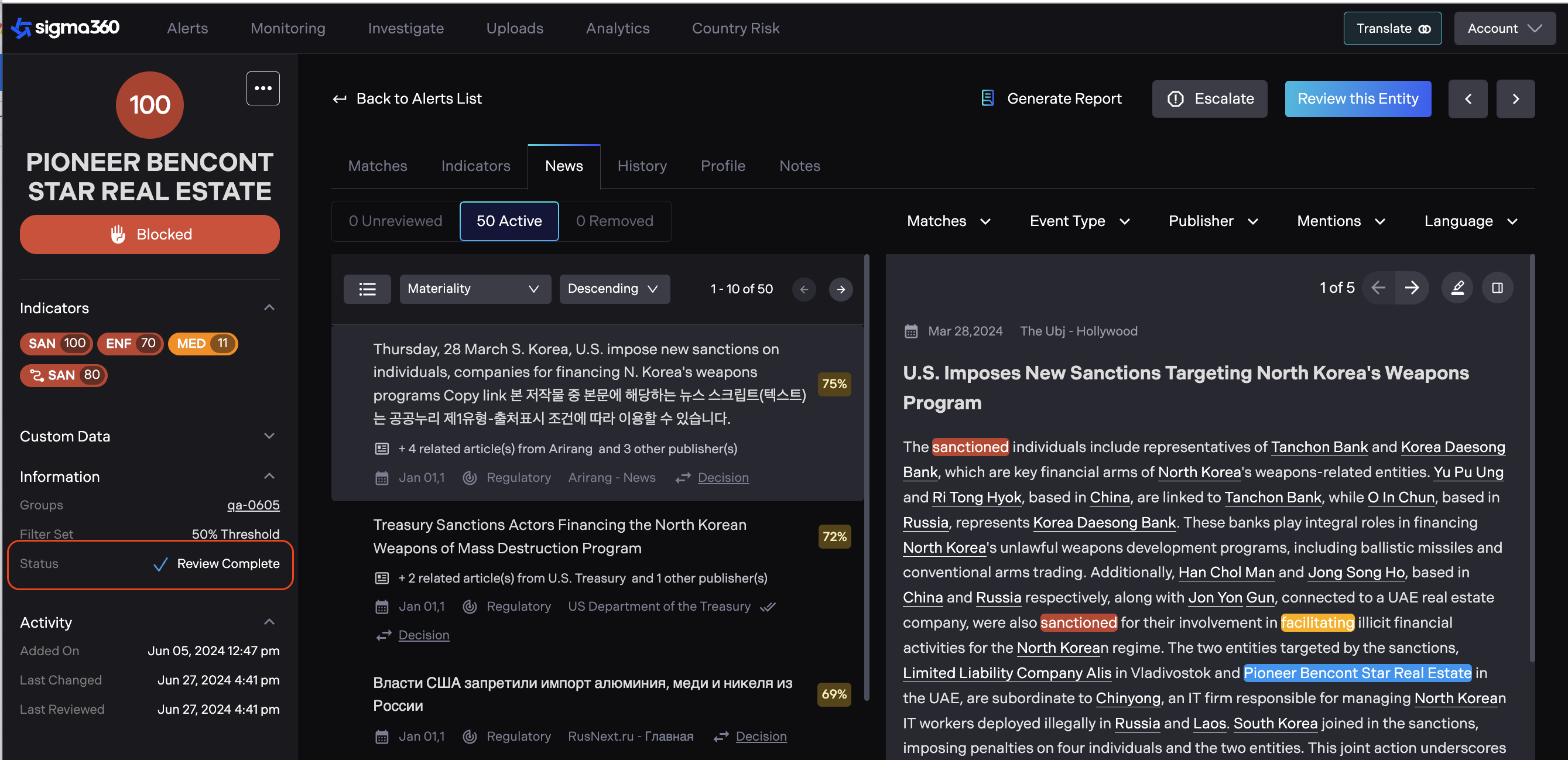This screenshot has height=760, width=1568.
Task: Switch to the Indicators tab
Action: coord(475,166)
